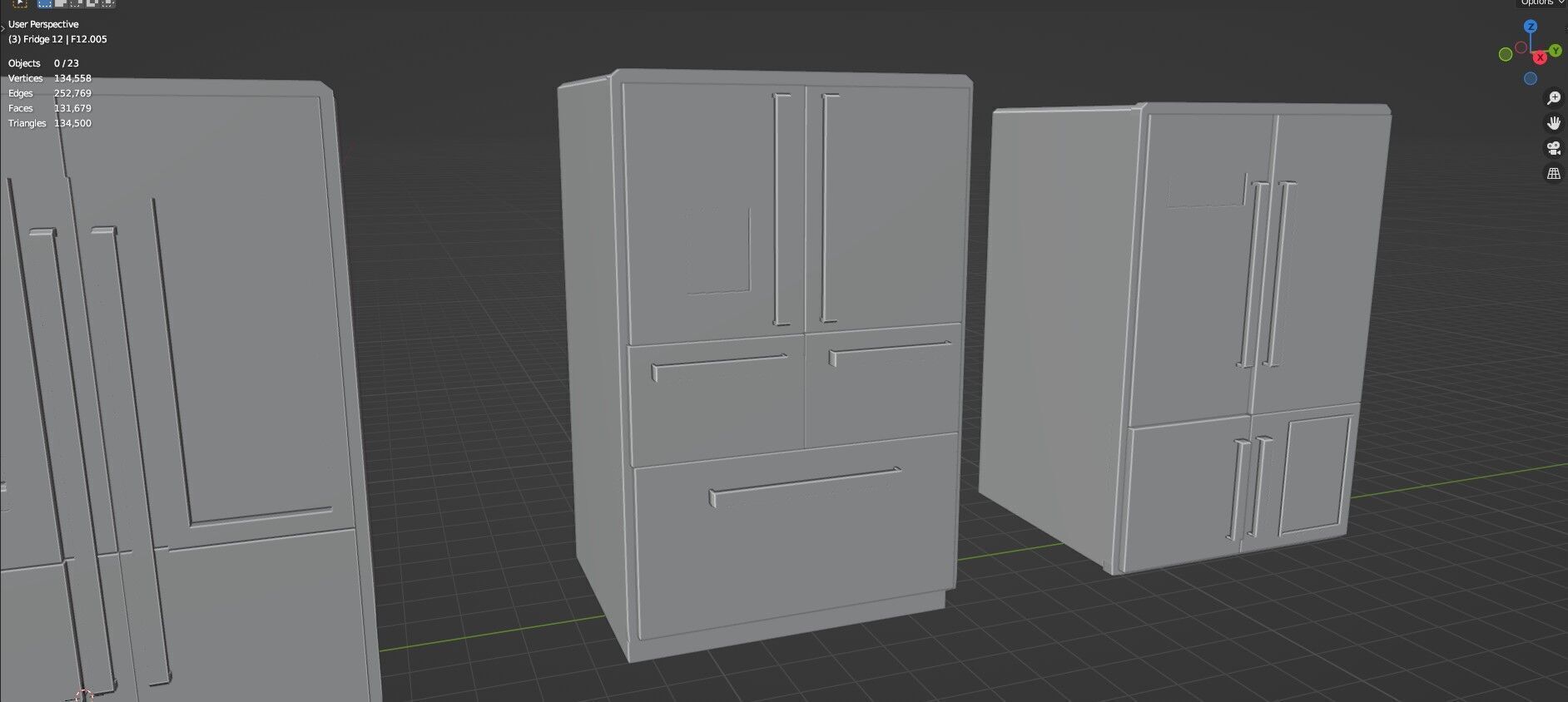Click the zoom magnifier viewport button

point(1553,98)
